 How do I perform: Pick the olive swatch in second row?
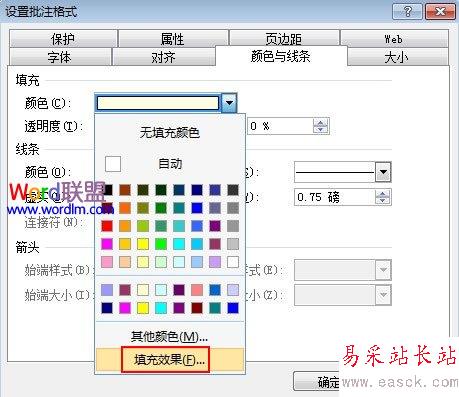click(143, 208)
